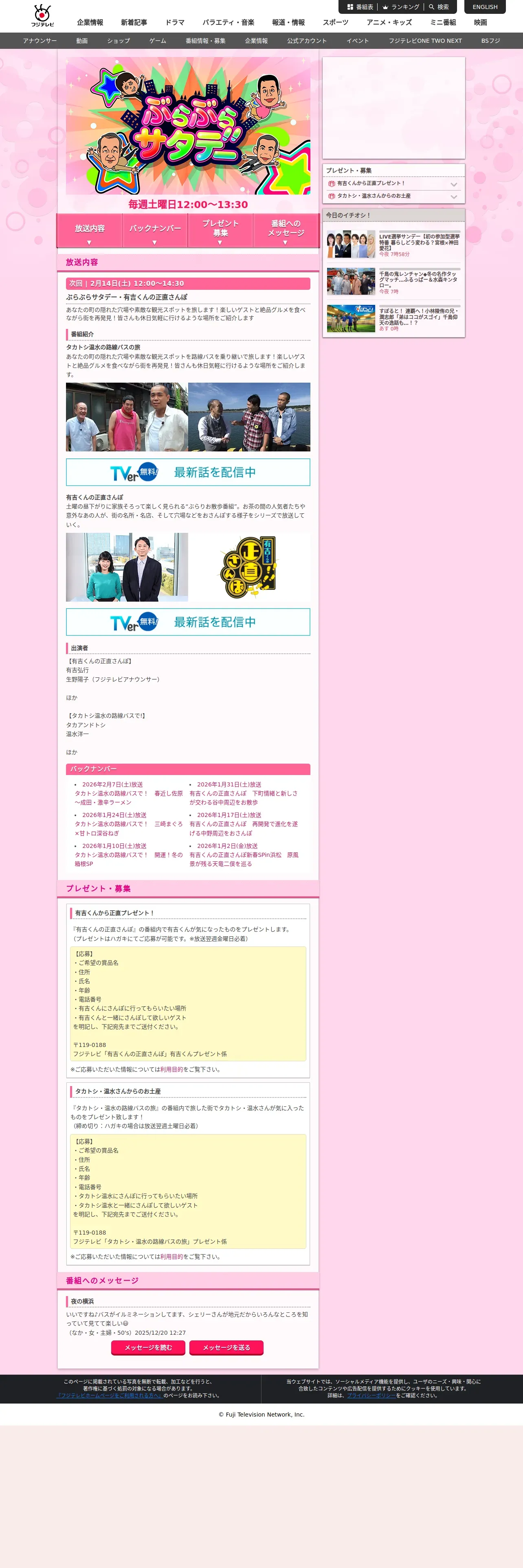This screenshot has height=1568, width=523.
Task: Open the 新着記事 menu item
Action: (x=134, y=22)
